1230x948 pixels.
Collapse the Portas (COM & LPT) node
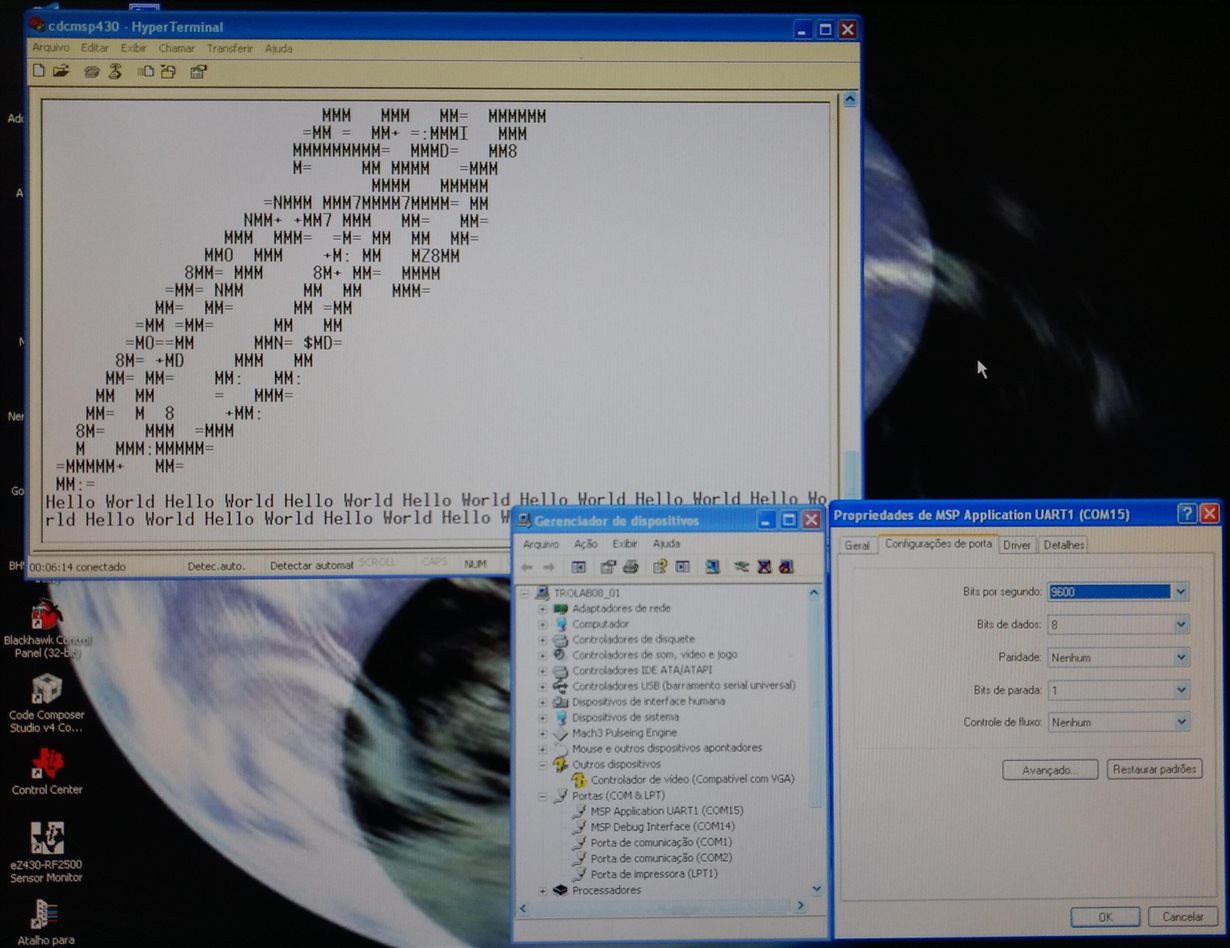tap(543, 796)
